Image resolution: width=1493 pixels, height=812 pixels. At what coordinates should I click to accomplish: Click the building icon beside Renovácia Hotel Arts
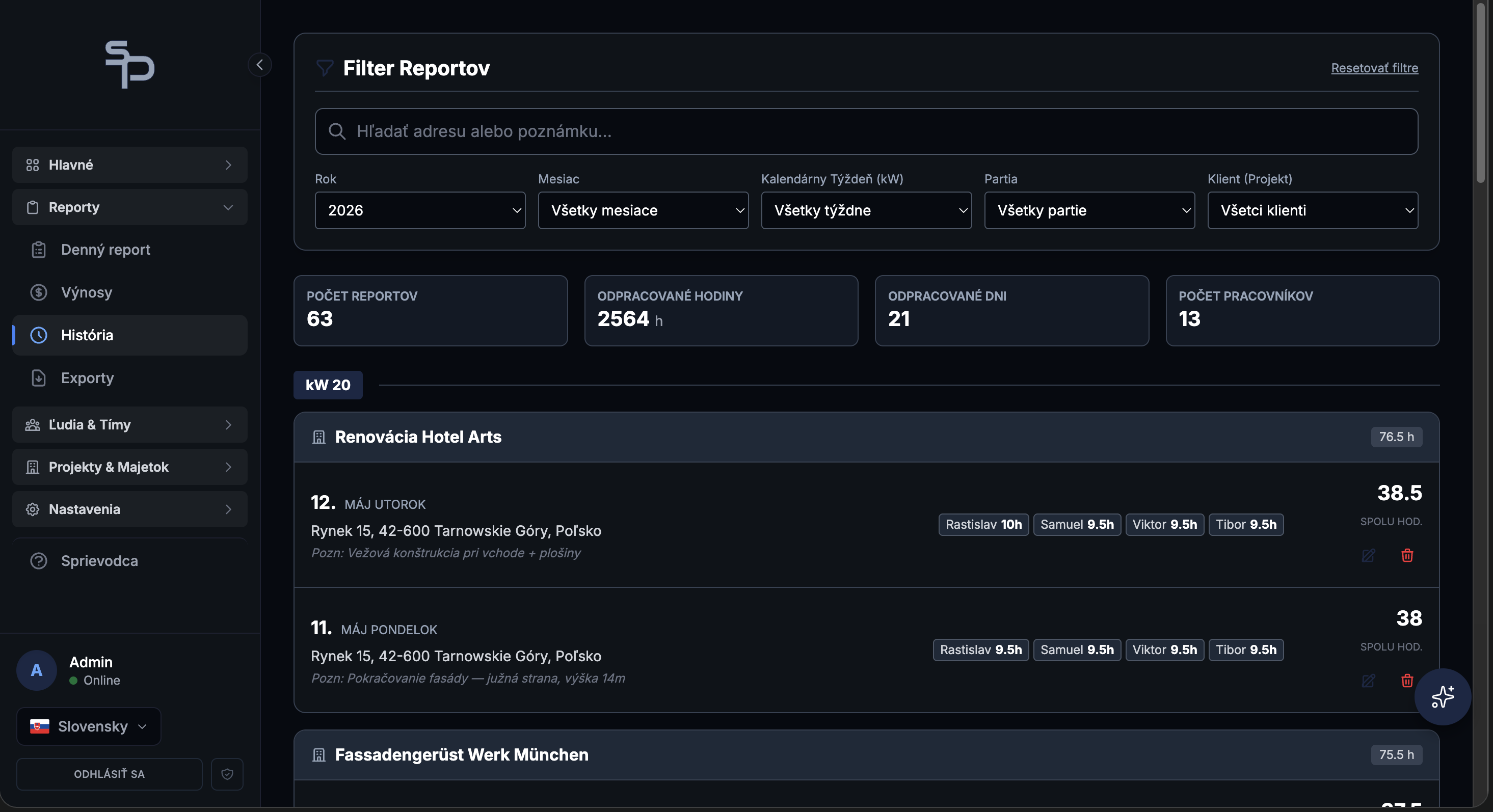click(319, 437)
